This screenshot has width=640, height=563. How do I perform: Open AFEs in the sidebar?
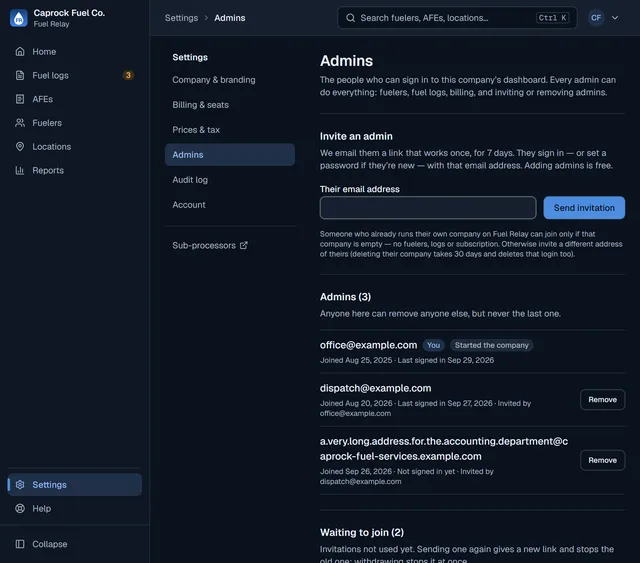[75, 99]
